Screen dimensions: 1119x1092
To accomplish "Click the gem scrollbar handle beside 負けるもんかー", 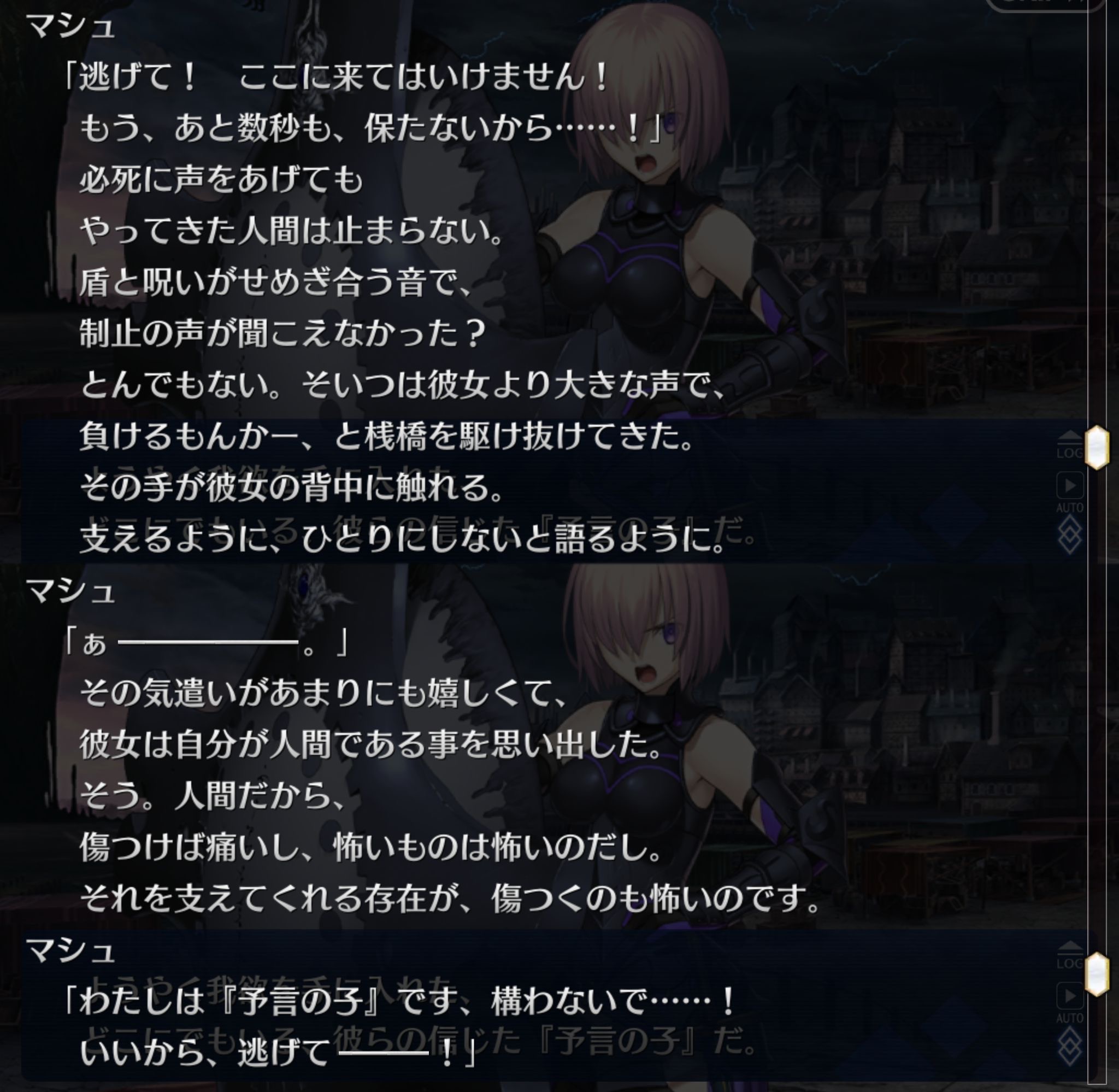I will click(x=1097, y=448).
